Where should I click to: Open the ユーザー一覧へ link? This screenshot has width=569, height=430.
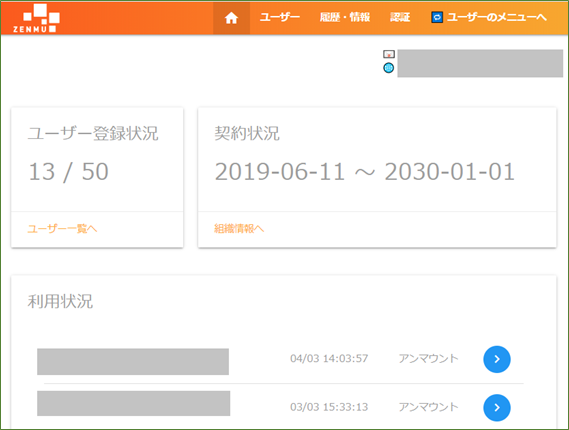pos(62,229)
